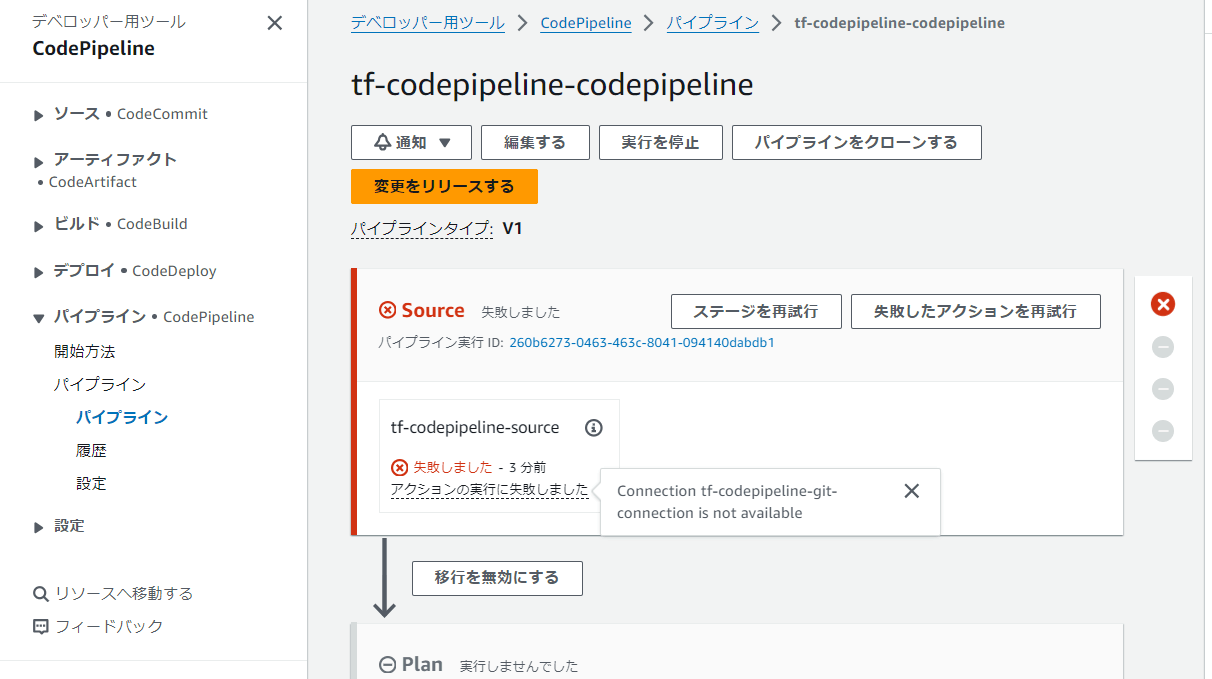1212x679 pixels.
Task: Click the third gray stage indicator icon
Action: tap(1163, 389)
